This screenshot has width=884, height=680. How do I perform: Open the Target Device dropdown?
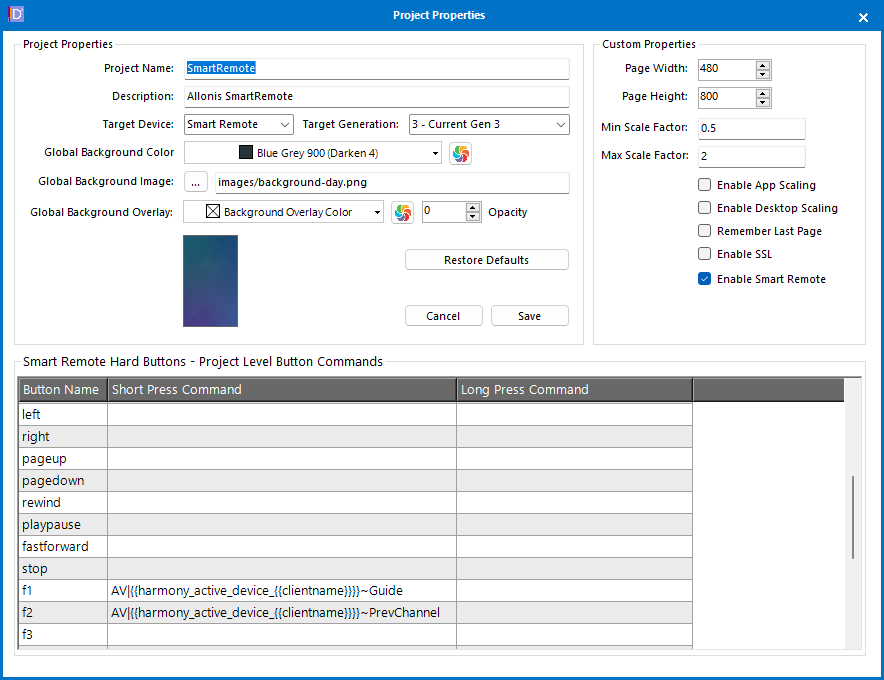238,125
